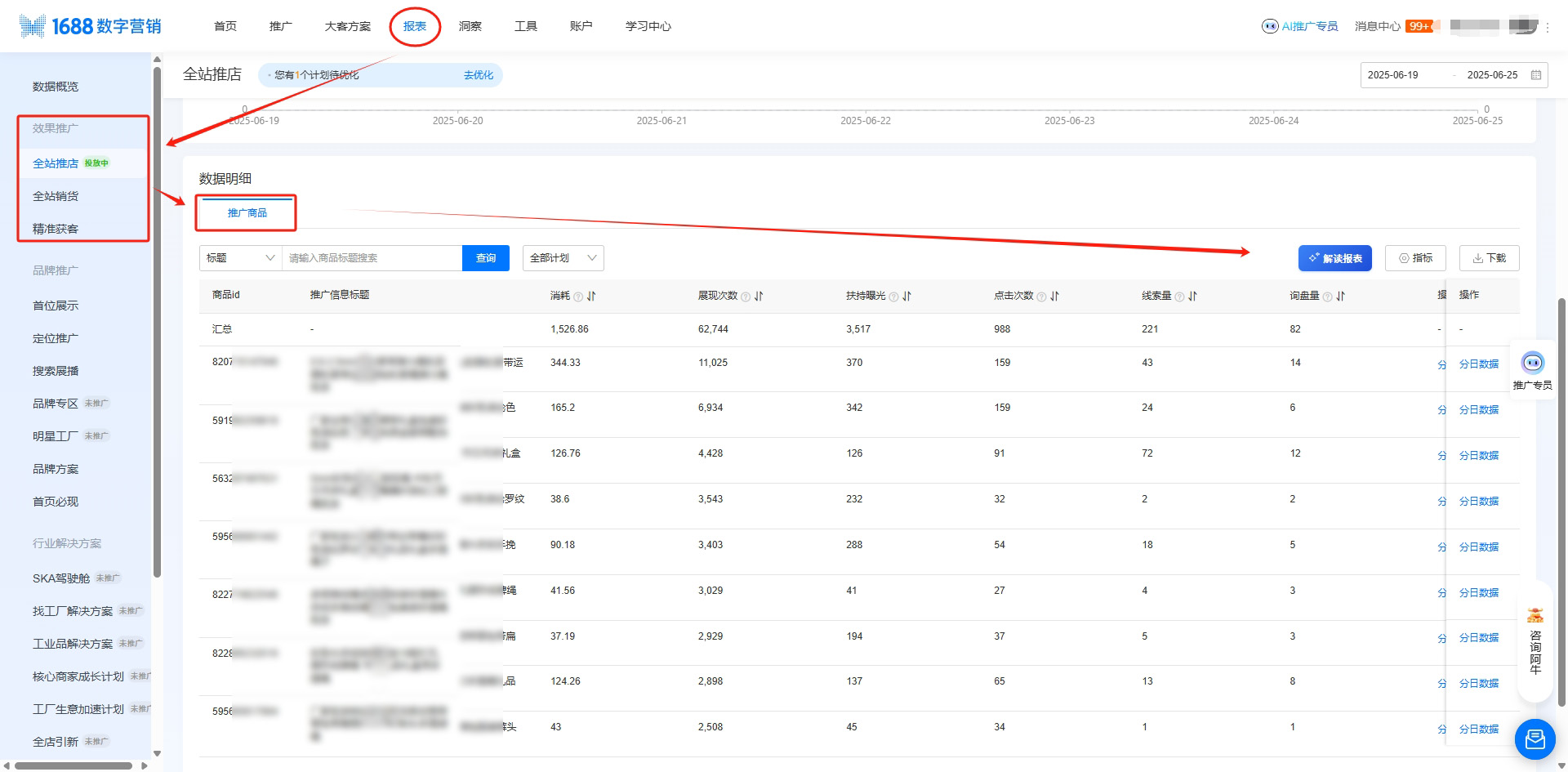Open the 全部计划 plan dropdown
Viewport: 1568px width, 772px height.
click(x=562, y=258)
